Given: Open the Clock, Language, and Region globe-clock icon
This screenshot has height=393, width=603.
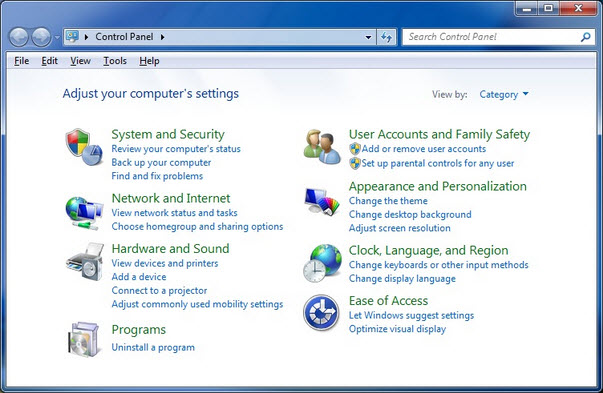Looking at the screenshot, I should 322,263.
